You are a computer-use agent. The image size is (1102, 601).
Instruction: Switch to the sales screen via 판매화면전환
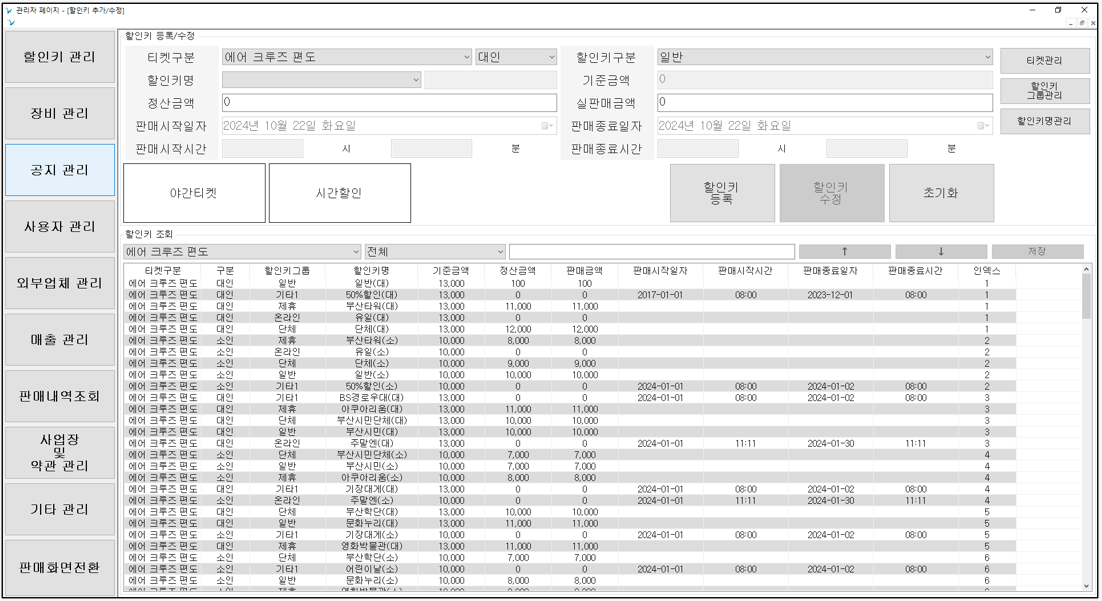[x=60, y=567]
